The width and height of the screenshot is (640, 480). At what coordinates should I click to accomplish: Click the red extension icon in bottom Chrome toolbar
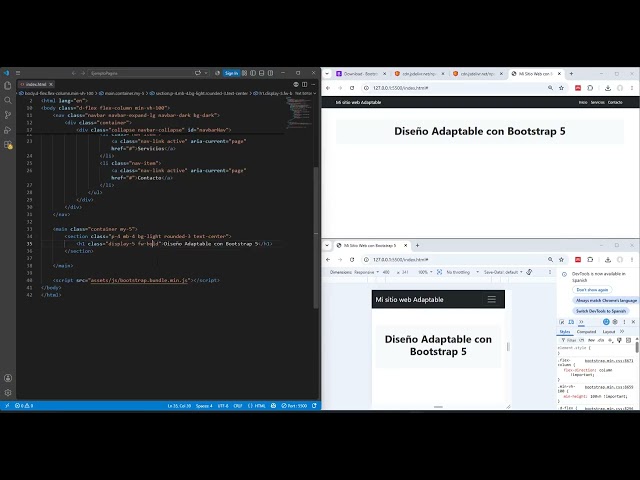578,260
